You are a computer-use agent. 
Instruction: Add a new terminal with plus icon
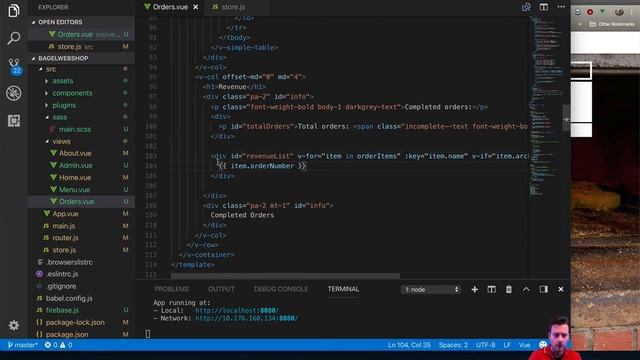475,289
